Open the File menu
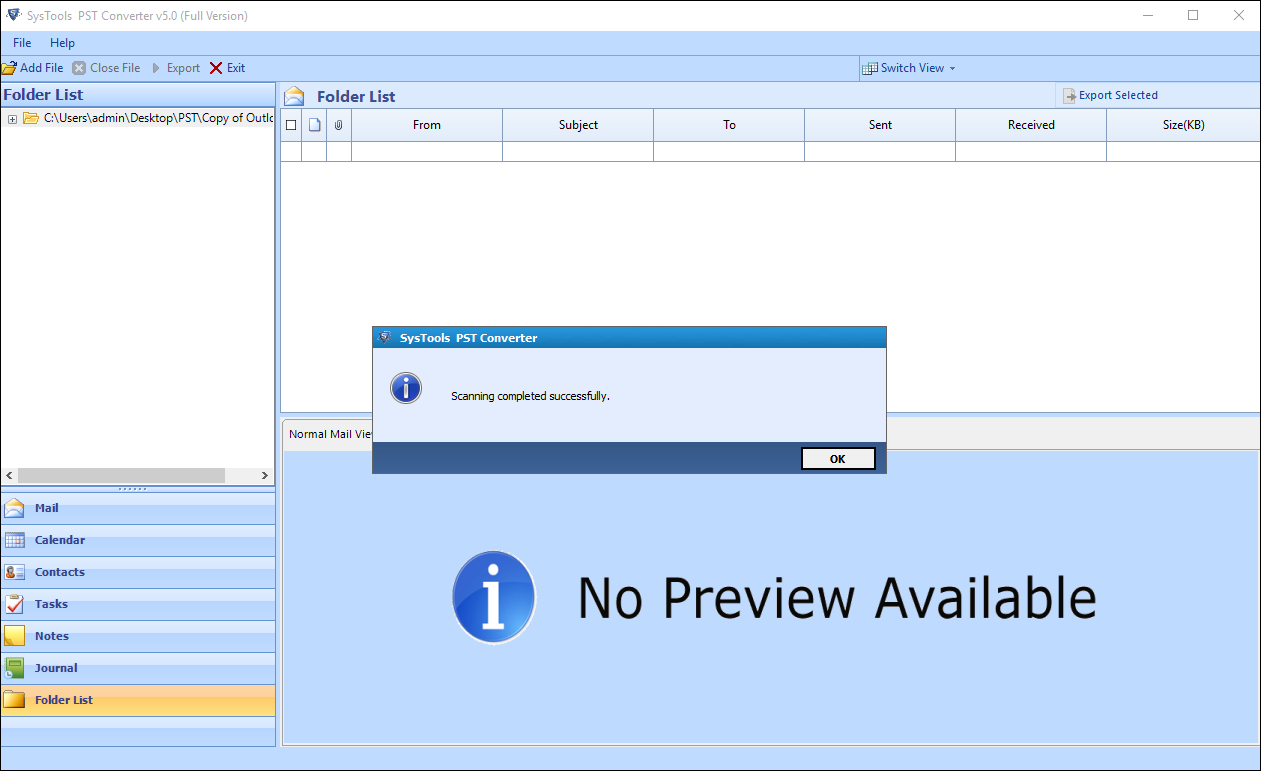Image resolution: width=1261 pixels, height=771 pixels. click(22, 43)
